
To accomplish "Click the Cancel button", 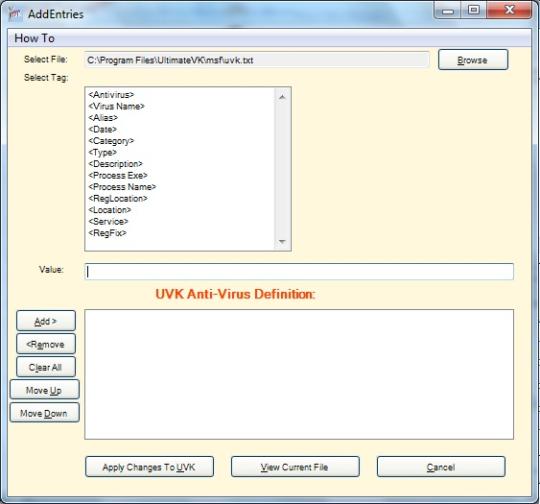I will tap(441, 467).
